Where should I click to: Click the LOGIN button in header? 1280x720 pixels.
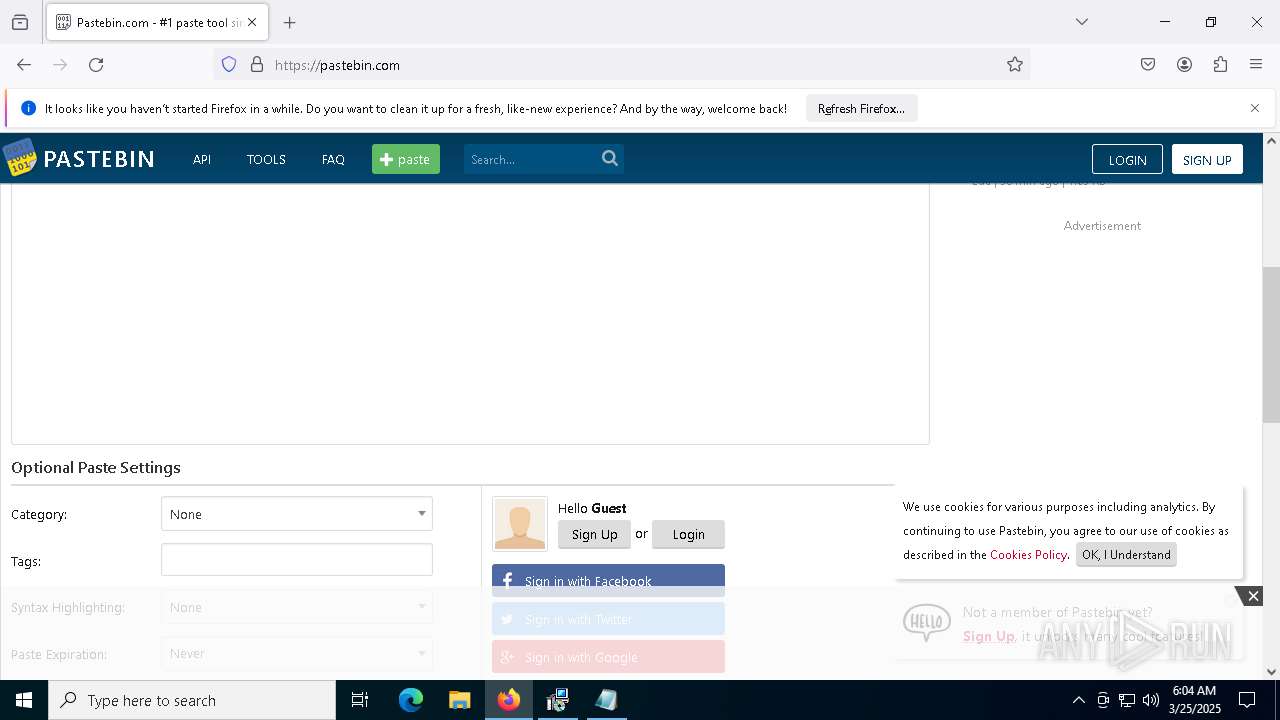click(1127, 160)
